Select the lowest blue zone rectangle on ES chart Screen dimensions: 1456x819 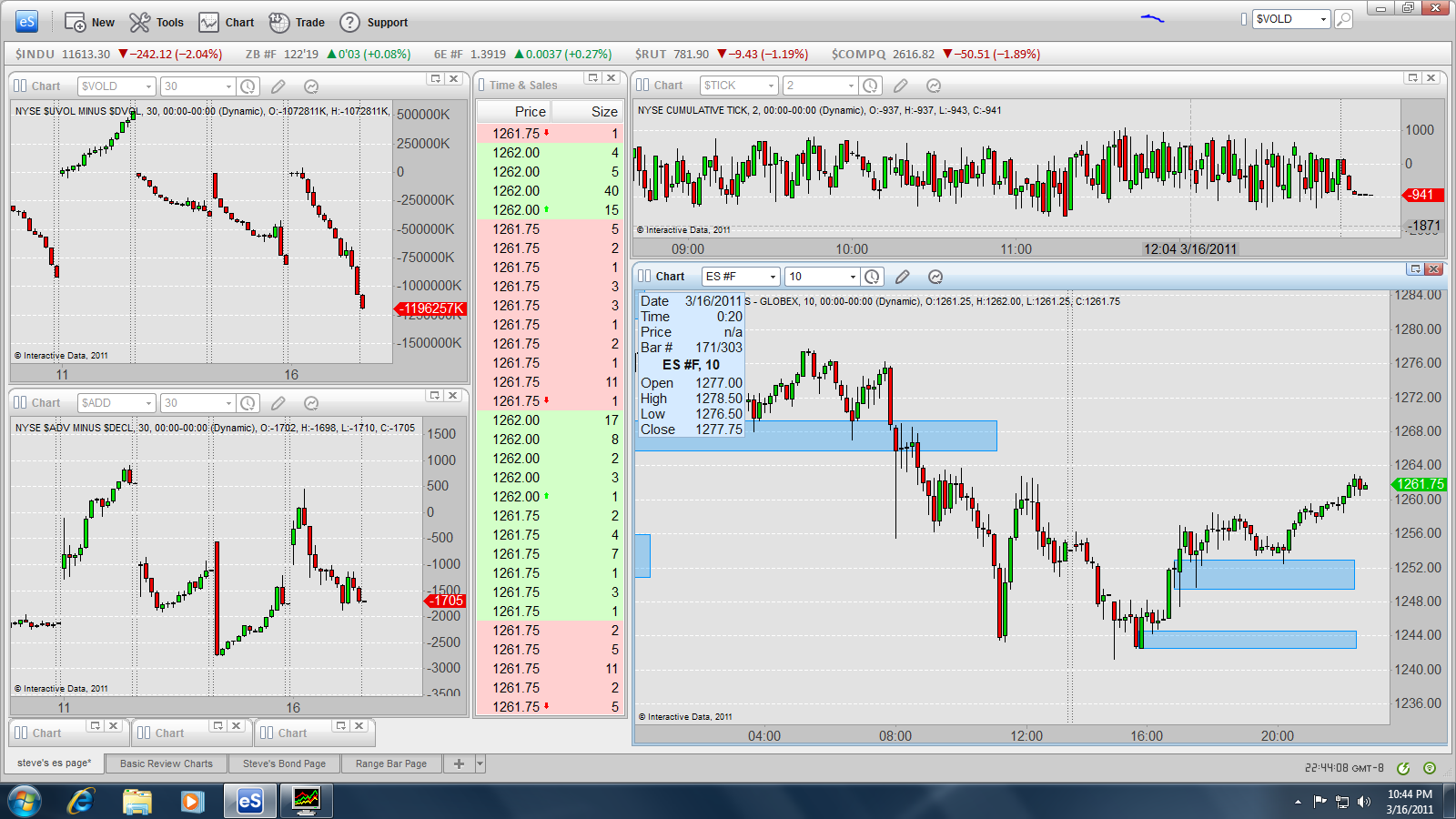click(x=1249, y=640)
